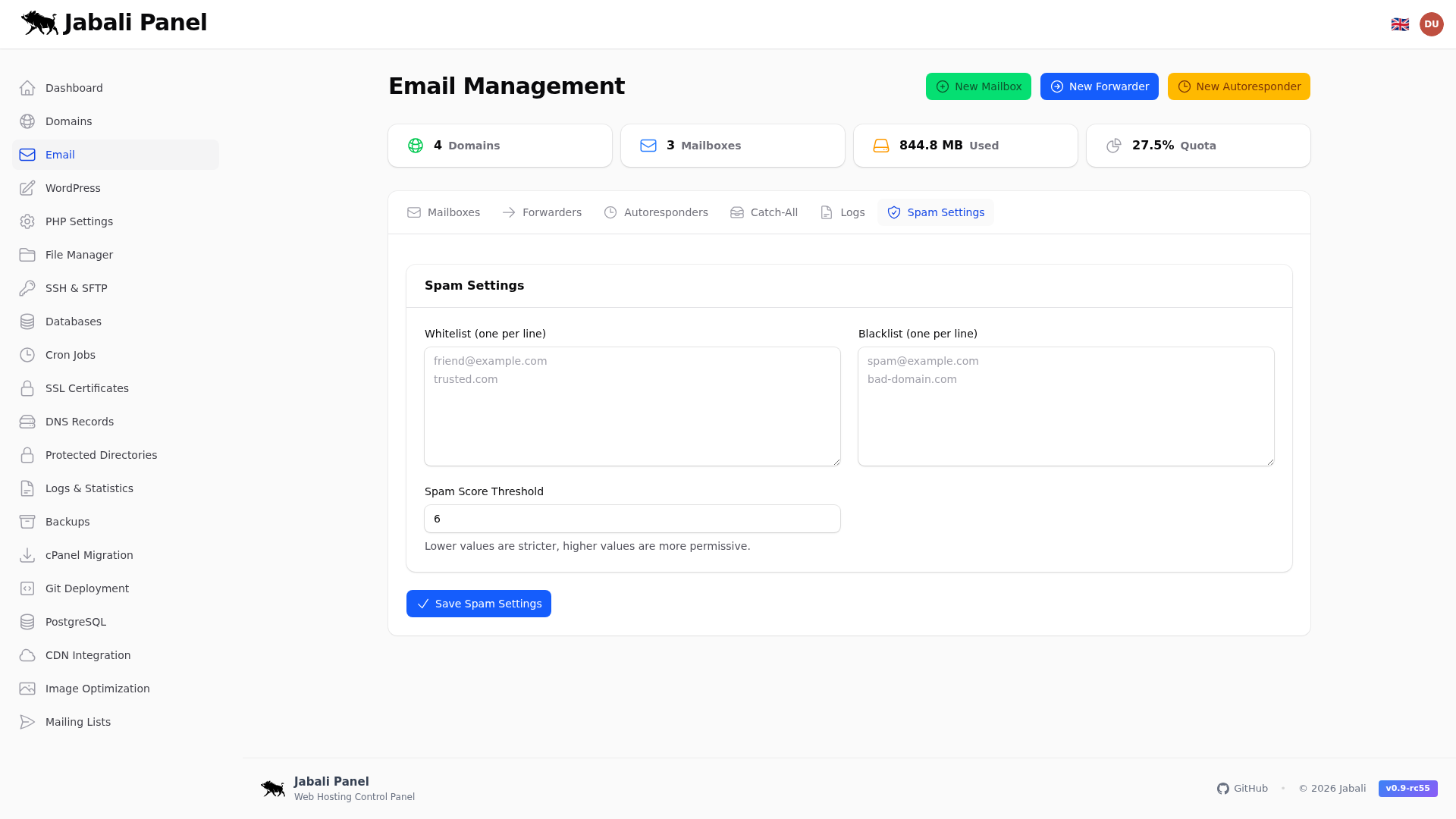1456x819 pixels.
Task: Click Save Spam Settings
Action: pyautogui.click(x=479, y=603)
